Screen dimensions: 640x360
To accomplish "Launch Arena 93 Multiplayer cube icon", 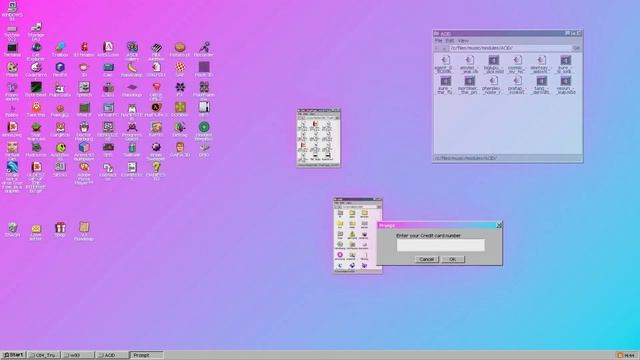I will click(84, 152).
